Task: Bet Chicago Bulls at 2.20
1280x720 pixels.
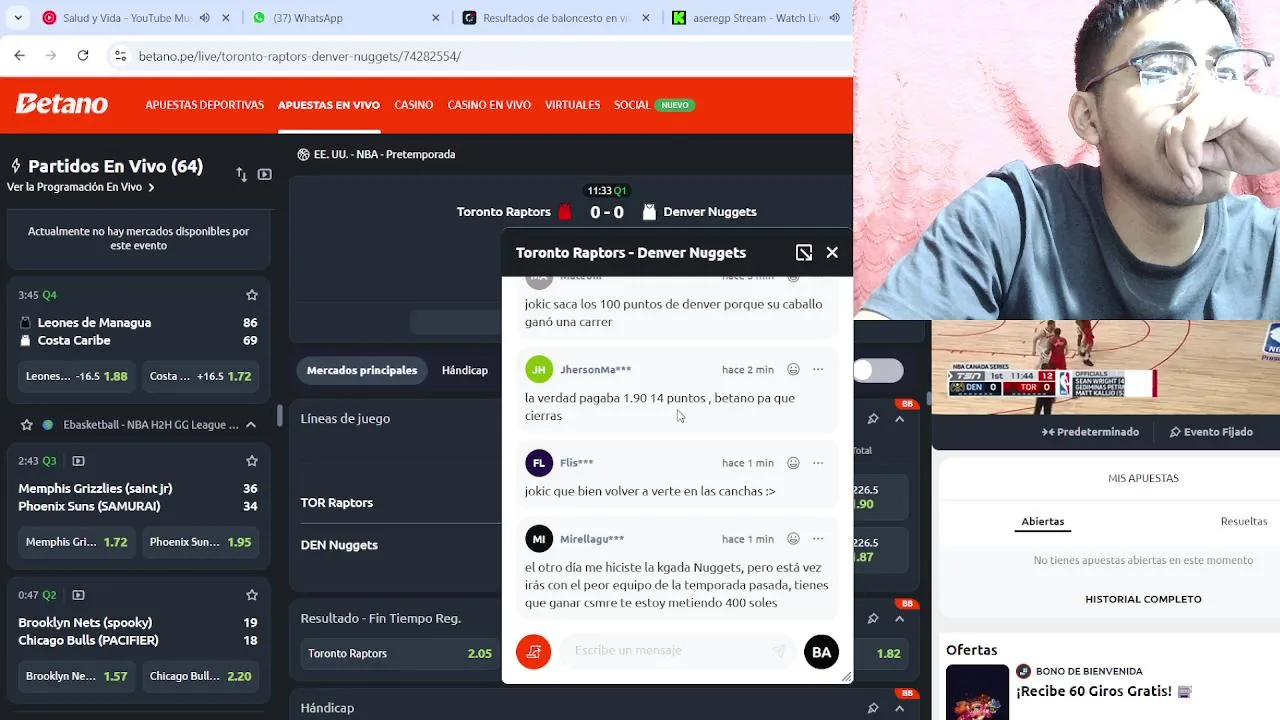Action: (x=200, y=676)
